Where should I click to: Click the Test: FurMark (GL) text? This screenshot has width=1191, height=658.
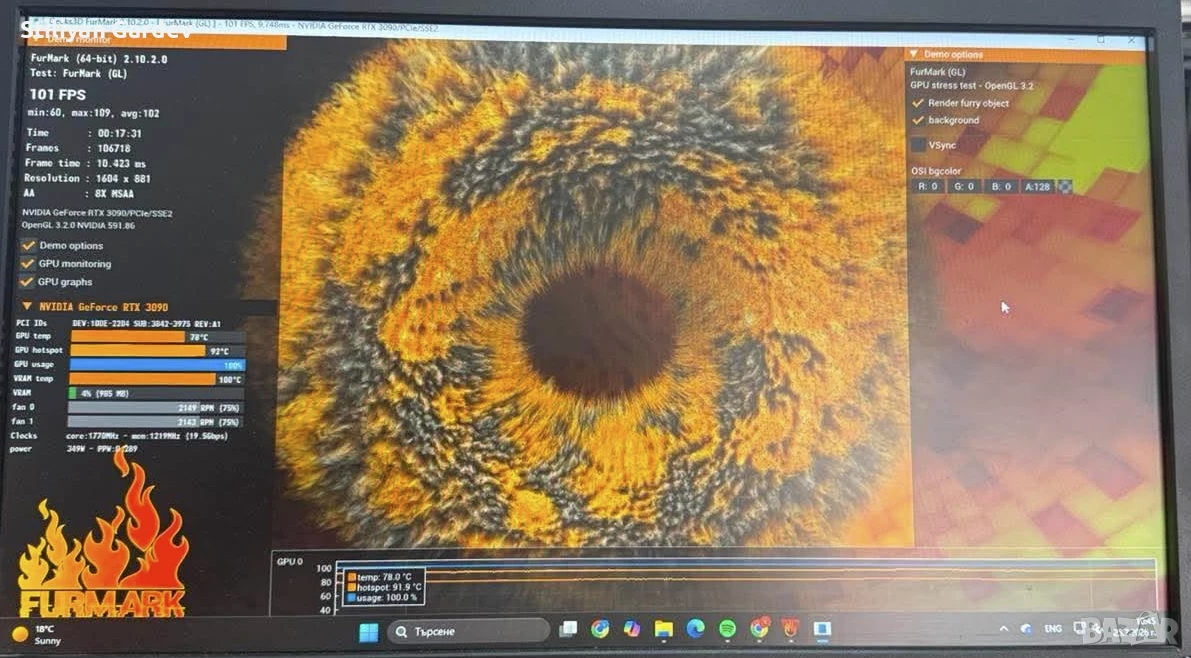point(79,74)
